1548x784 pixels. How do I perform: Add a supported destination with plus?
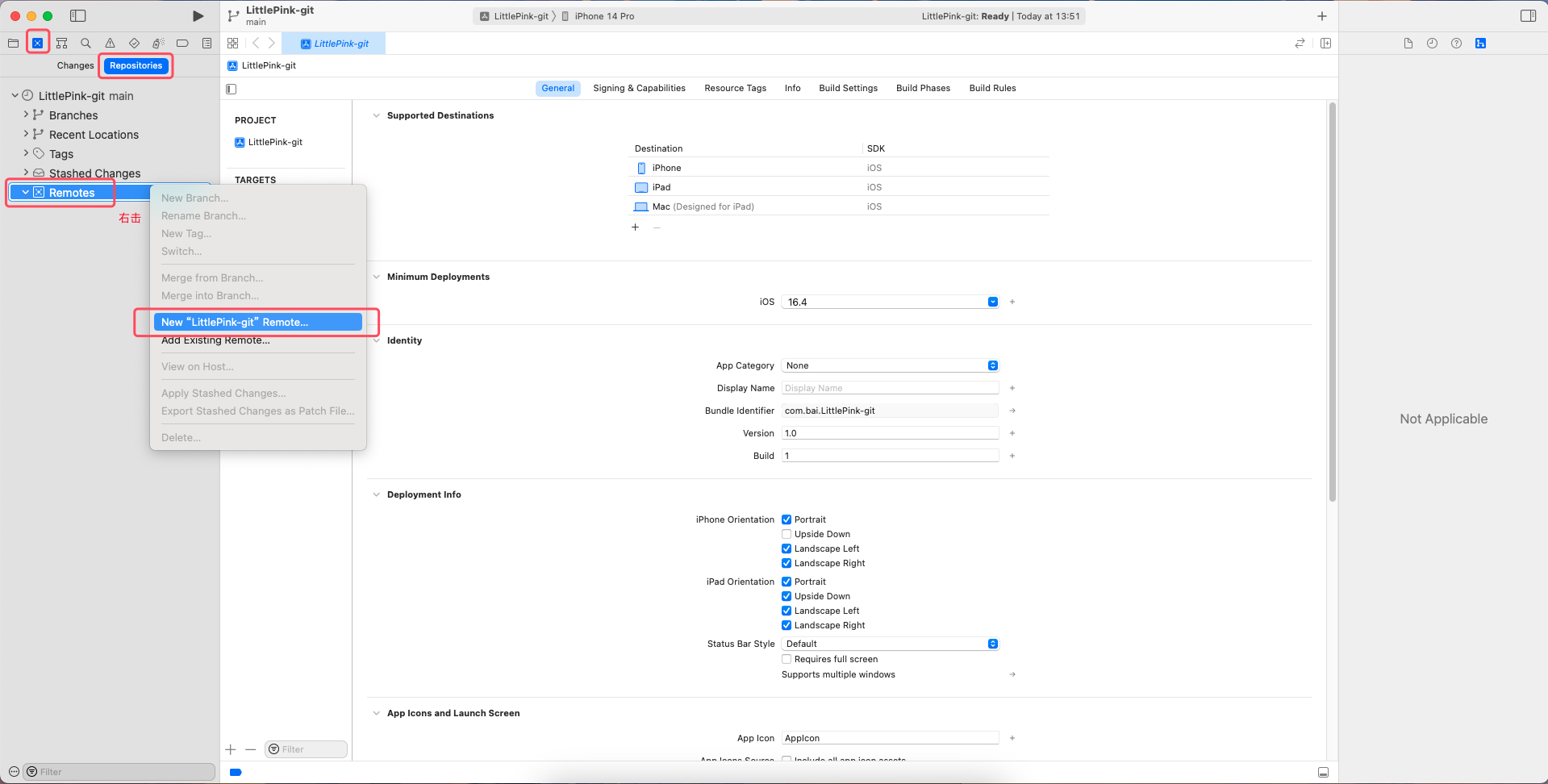(636, 227)
